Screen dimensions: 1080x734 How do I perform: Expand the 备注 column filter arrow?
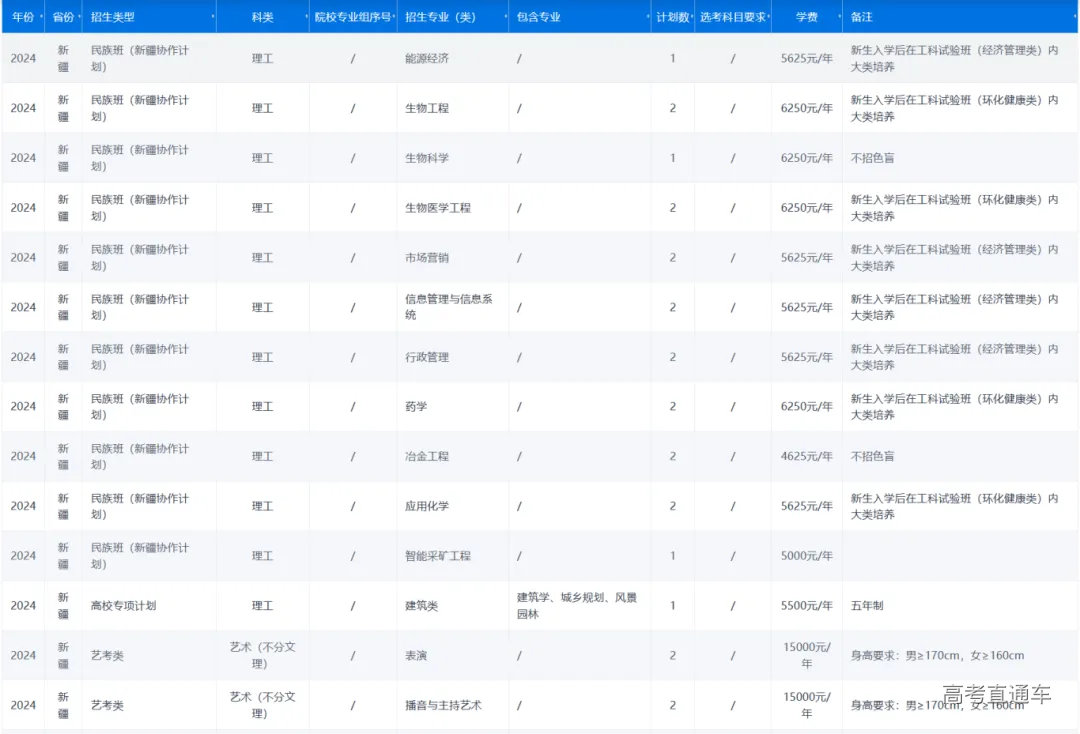(1072, 18)
